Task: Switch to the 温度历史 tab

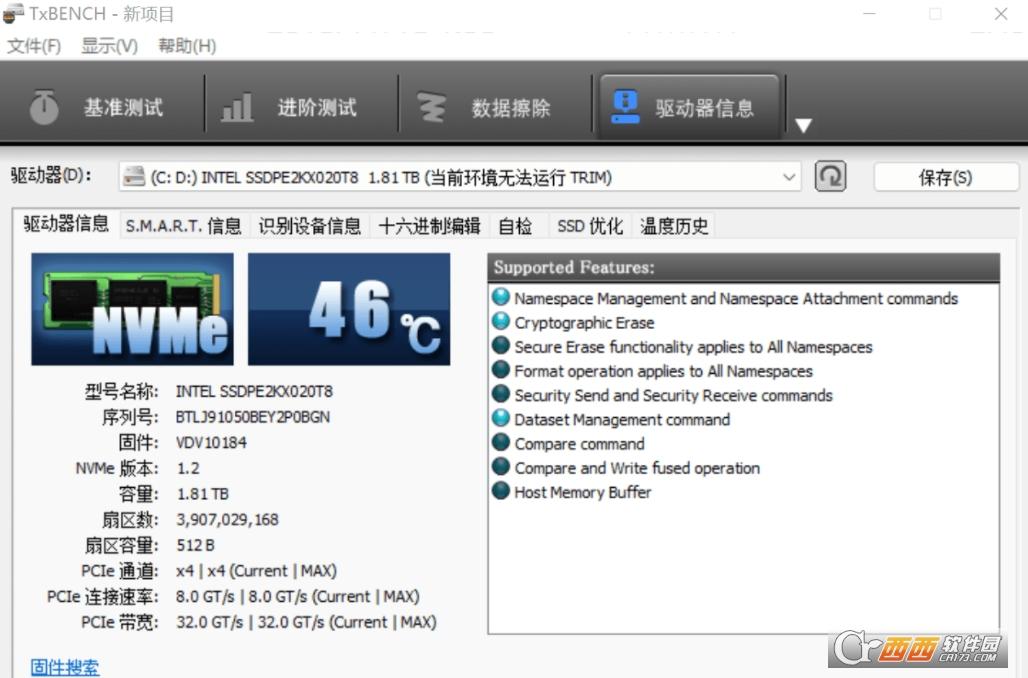Action: pos(674,226)
